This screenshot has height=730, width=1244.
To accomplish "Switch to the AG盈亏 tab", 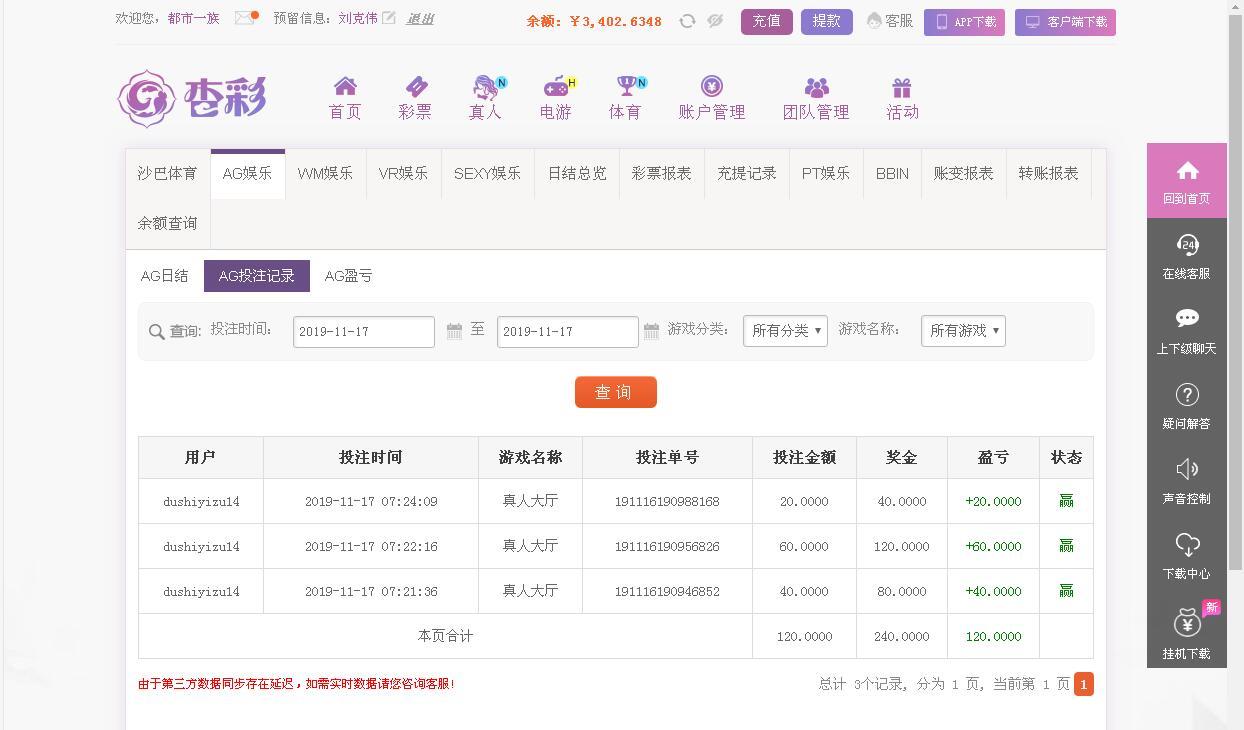I will pyautogui.click(x=348, y=276).
